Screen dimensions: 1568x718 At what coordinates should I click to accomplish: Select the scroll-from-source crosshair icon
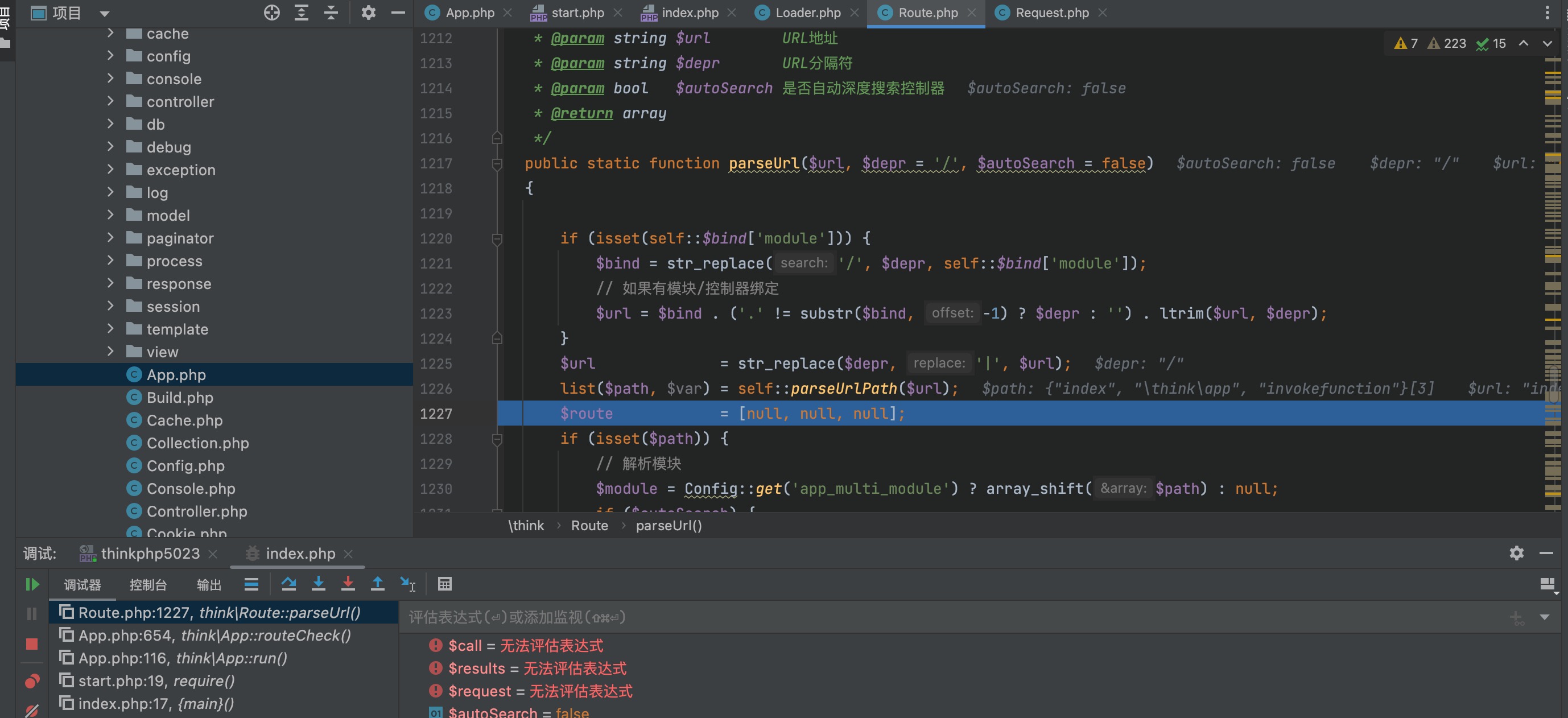click(x=272, y=13)
